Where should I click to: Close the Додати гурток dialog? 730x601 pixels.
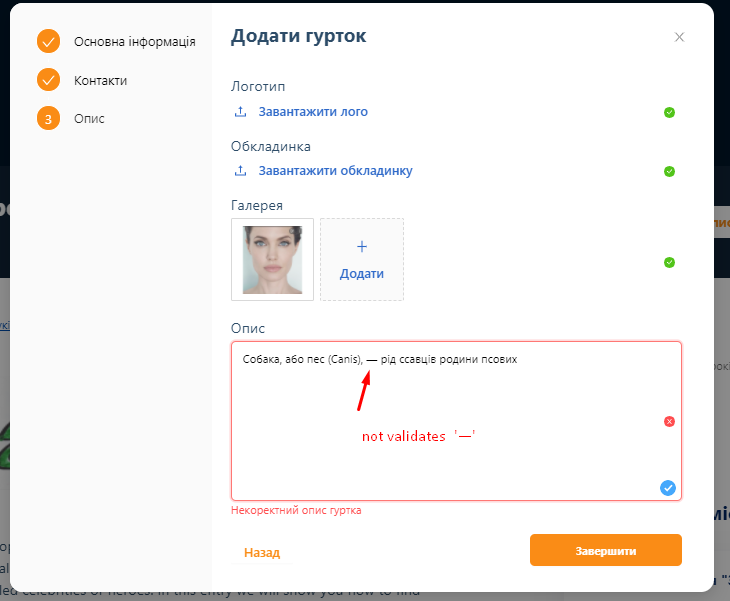coord(679,37)
